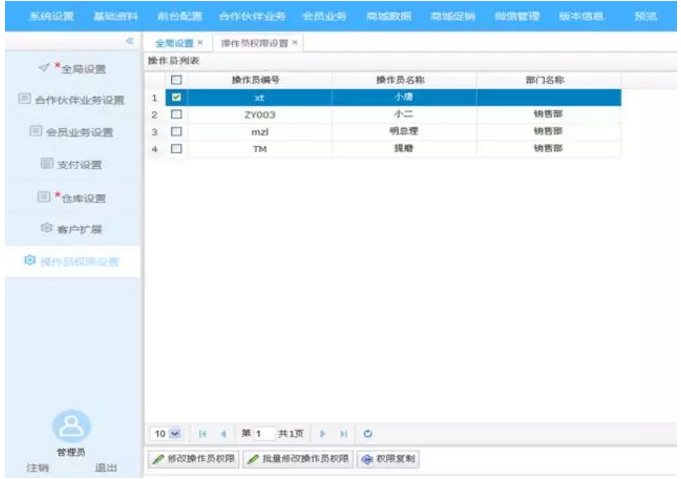Viewport: 681px width, 479px height.
Task: Check the checkbox for operator ZY003
Action: tap(176, 114)
